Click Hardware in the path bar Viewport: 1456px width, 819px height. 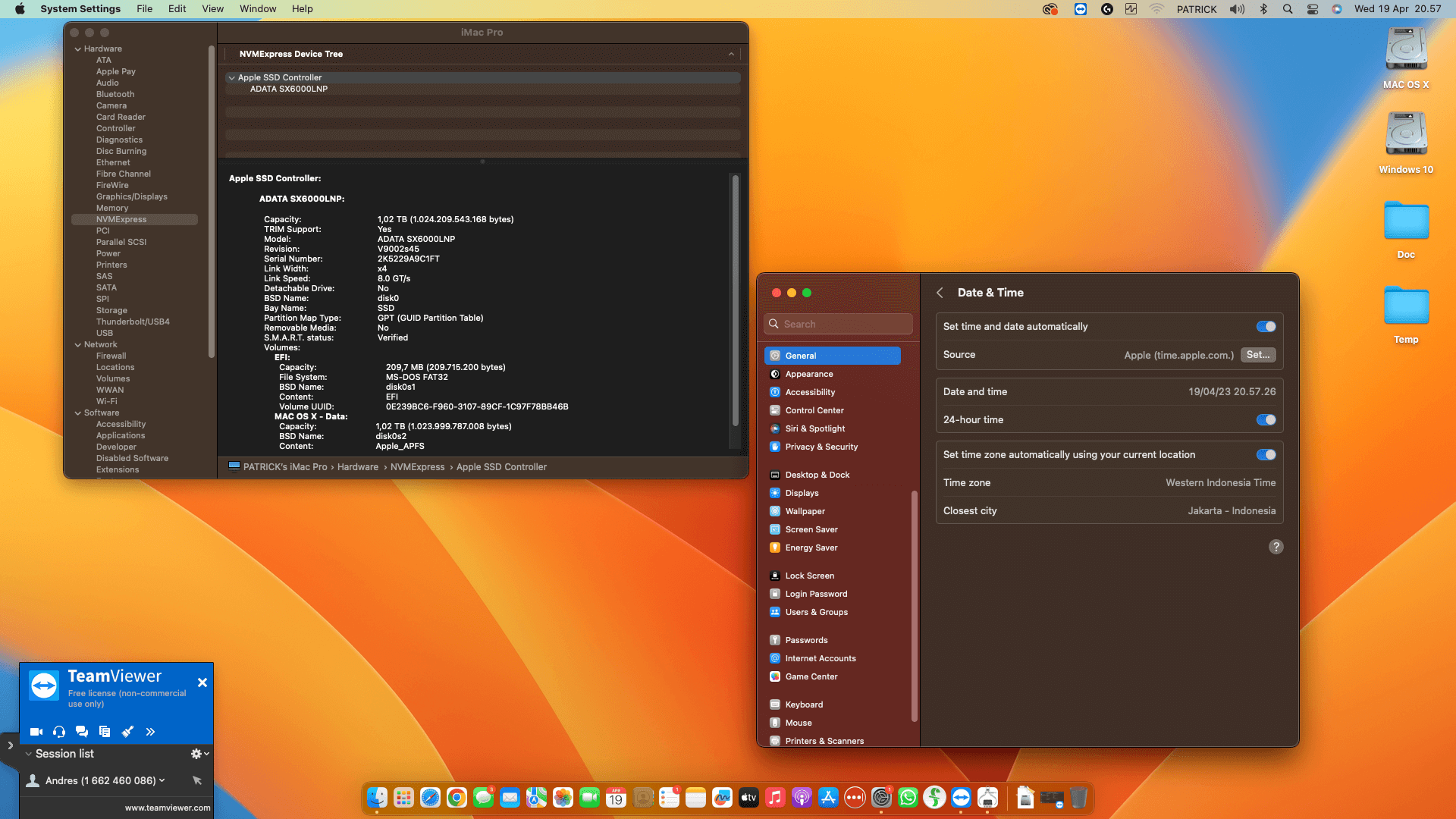[x=358, y=467]
